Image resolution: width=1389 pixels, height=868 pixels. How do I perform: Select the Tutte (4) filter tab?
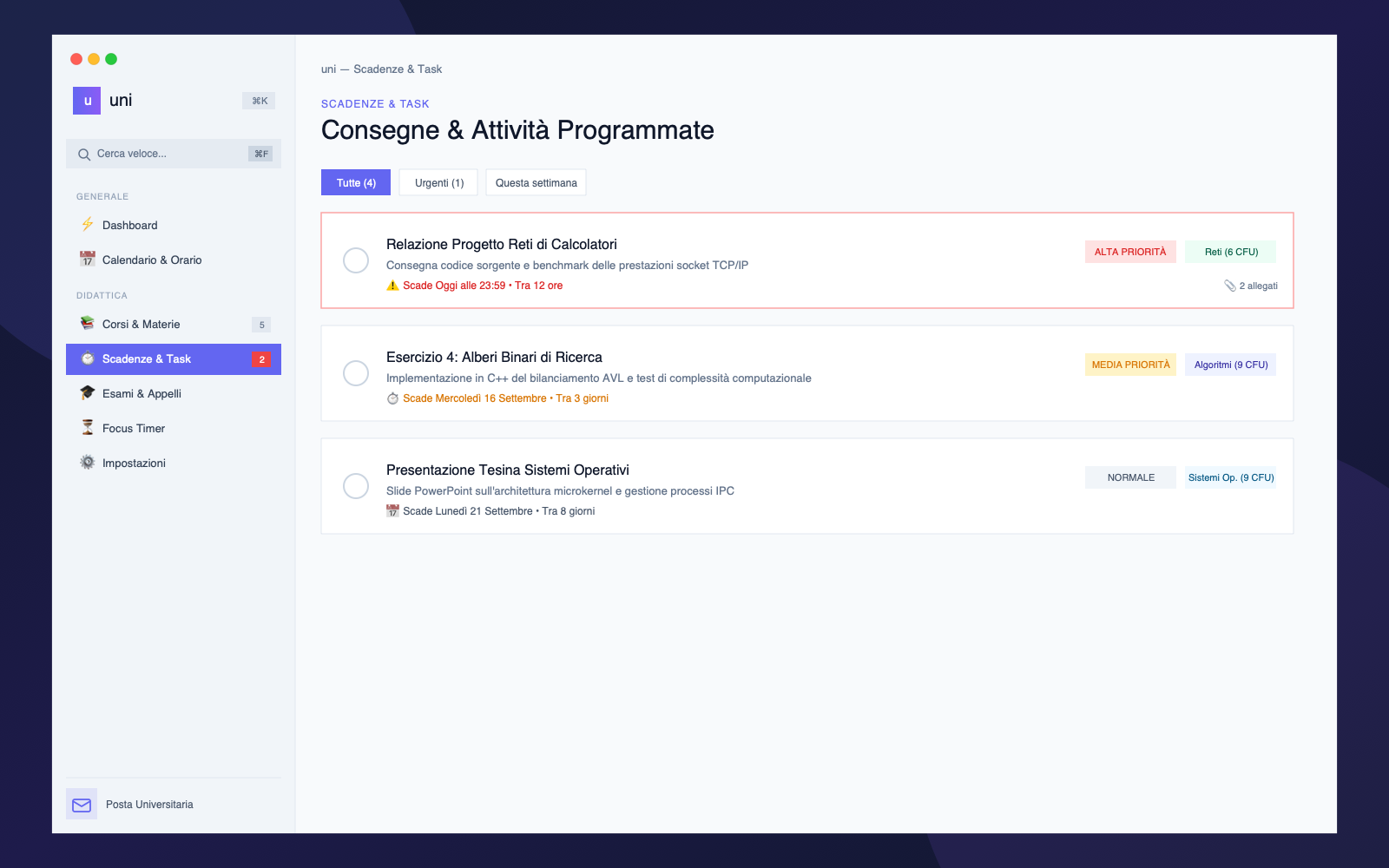356,183
